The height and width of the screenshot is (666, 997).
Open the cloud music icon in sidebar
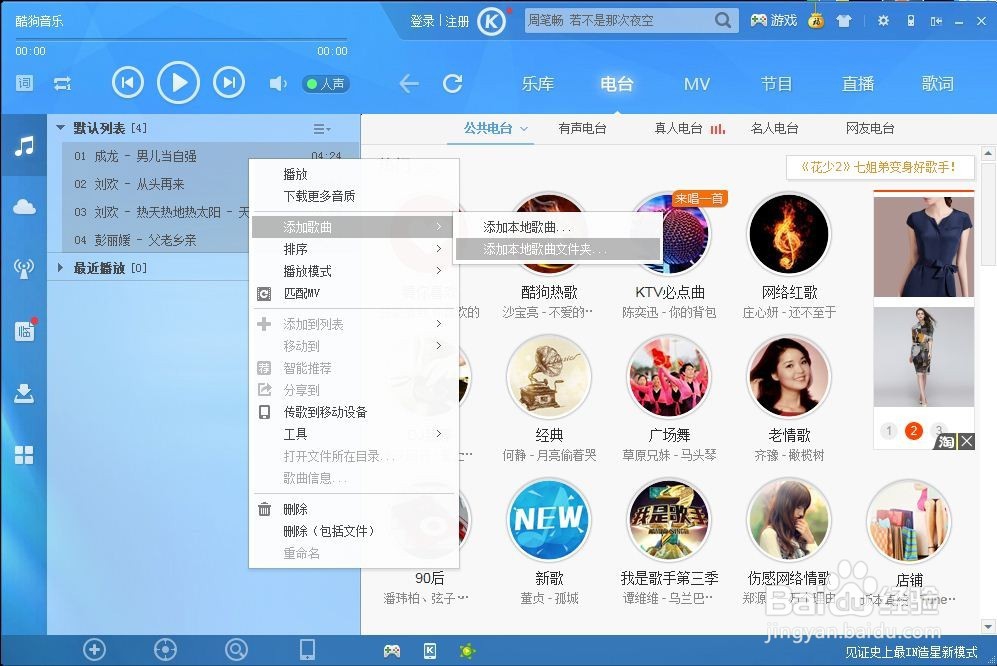click(25, 208)
